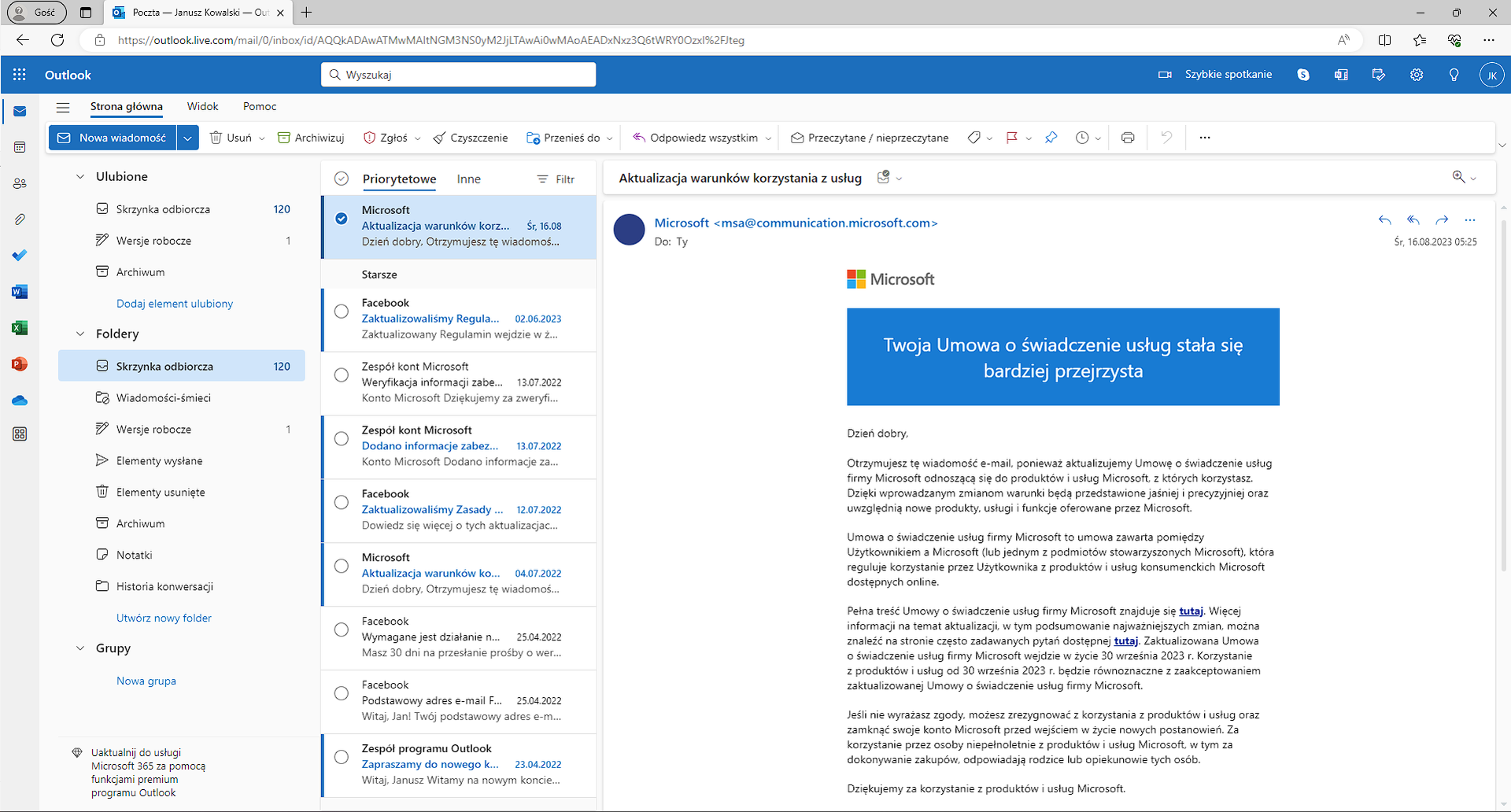The width and height of the screenshot is (1511, 812).
Task: Open Zgłoś dropdown arrow
Action: coord(417,138)
